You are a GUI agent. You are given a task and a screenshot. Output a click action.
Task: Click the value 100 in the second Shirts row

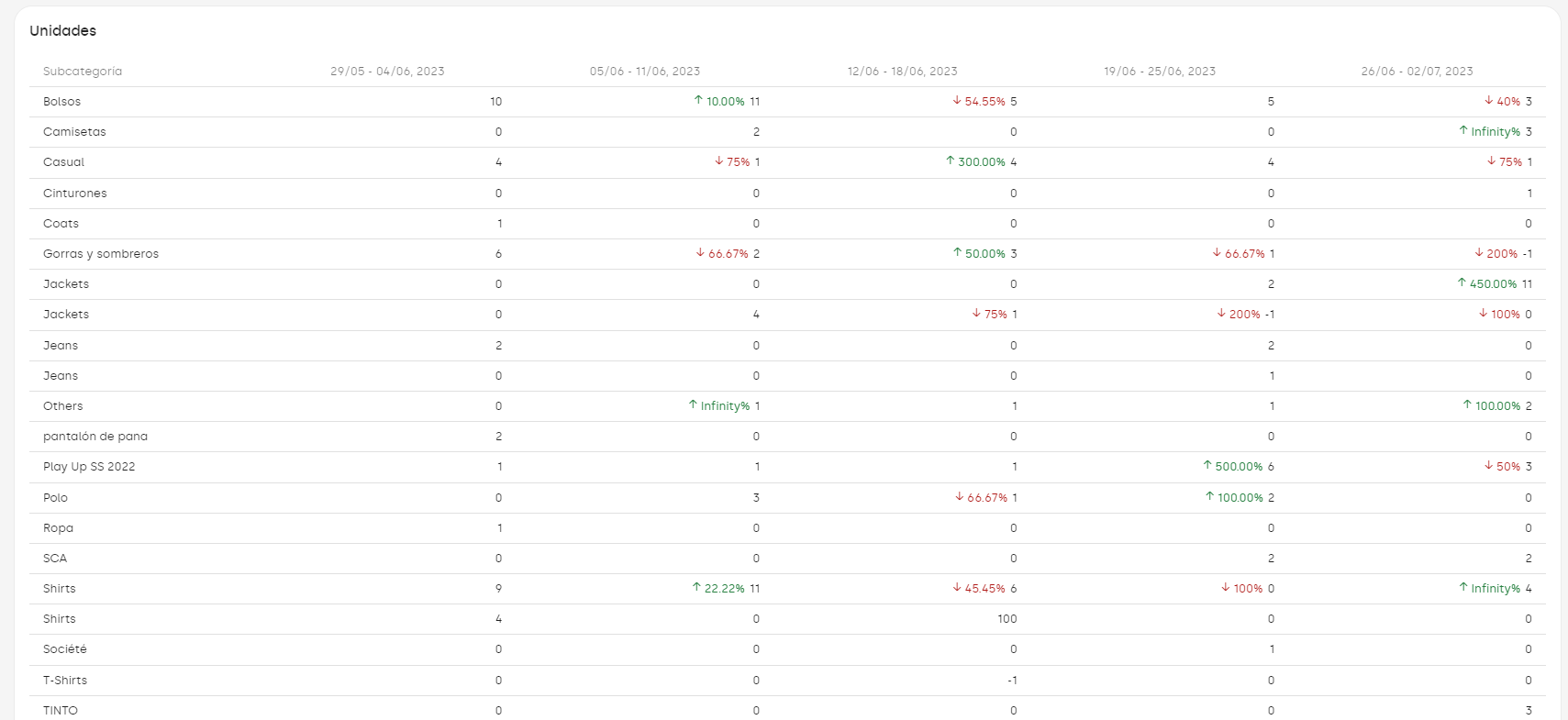[1007, 619]
